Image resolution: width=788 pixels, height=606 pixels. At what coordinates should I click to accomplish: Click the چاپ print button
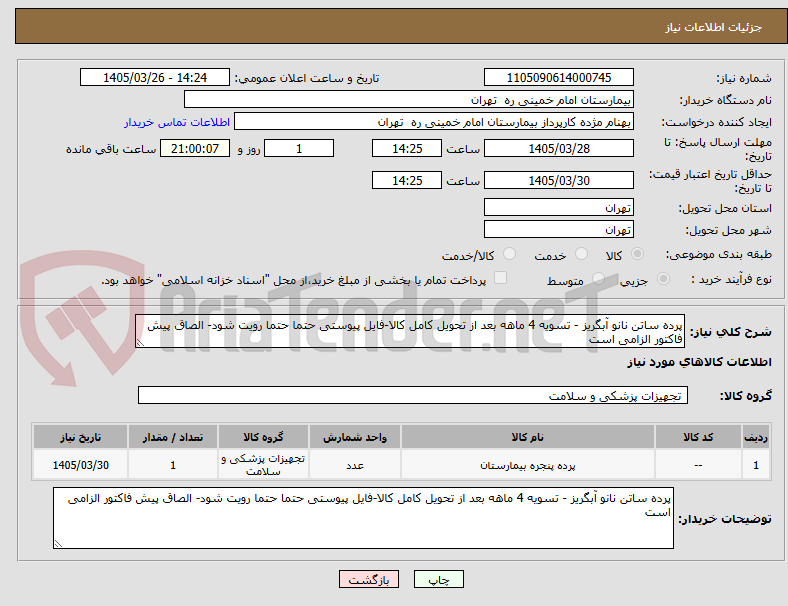(439, 579)
